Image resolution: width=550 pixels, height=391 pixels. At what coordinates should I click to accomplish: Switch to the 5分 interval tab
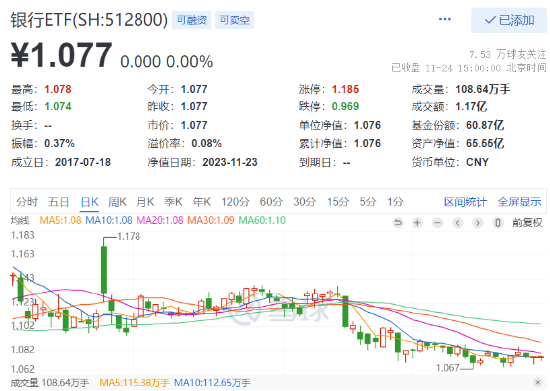click(368, 202)
